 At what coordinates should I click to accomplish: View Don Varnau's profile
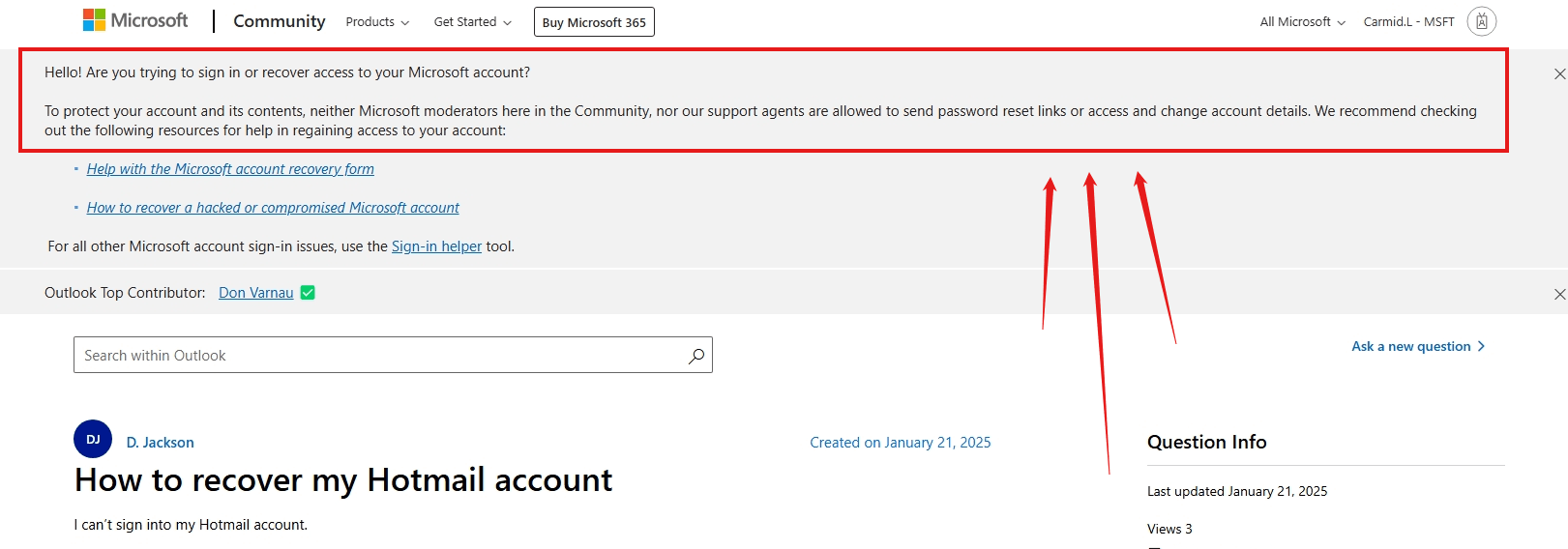[x=255, y=293]
